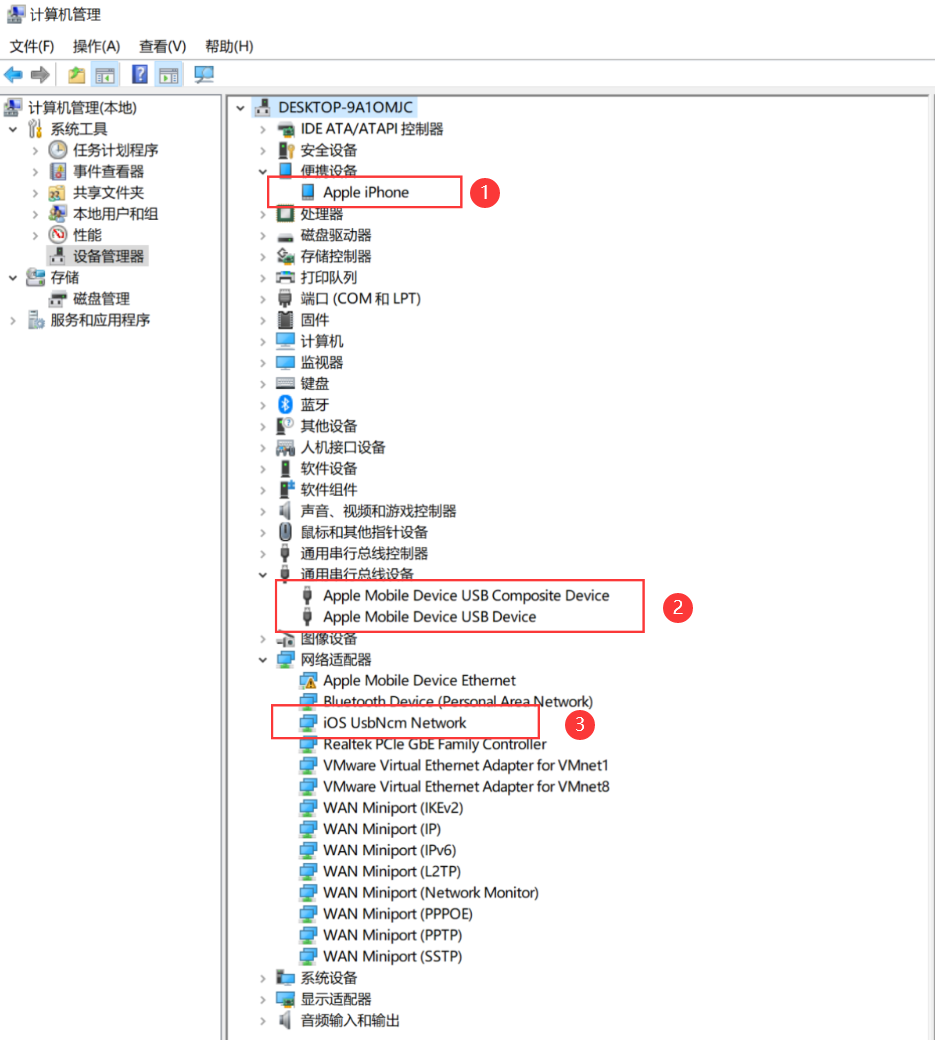Click the blue Back arrow in toolbar
The height and width of the screenshot is (1040, 935).
tap(14, 75)
